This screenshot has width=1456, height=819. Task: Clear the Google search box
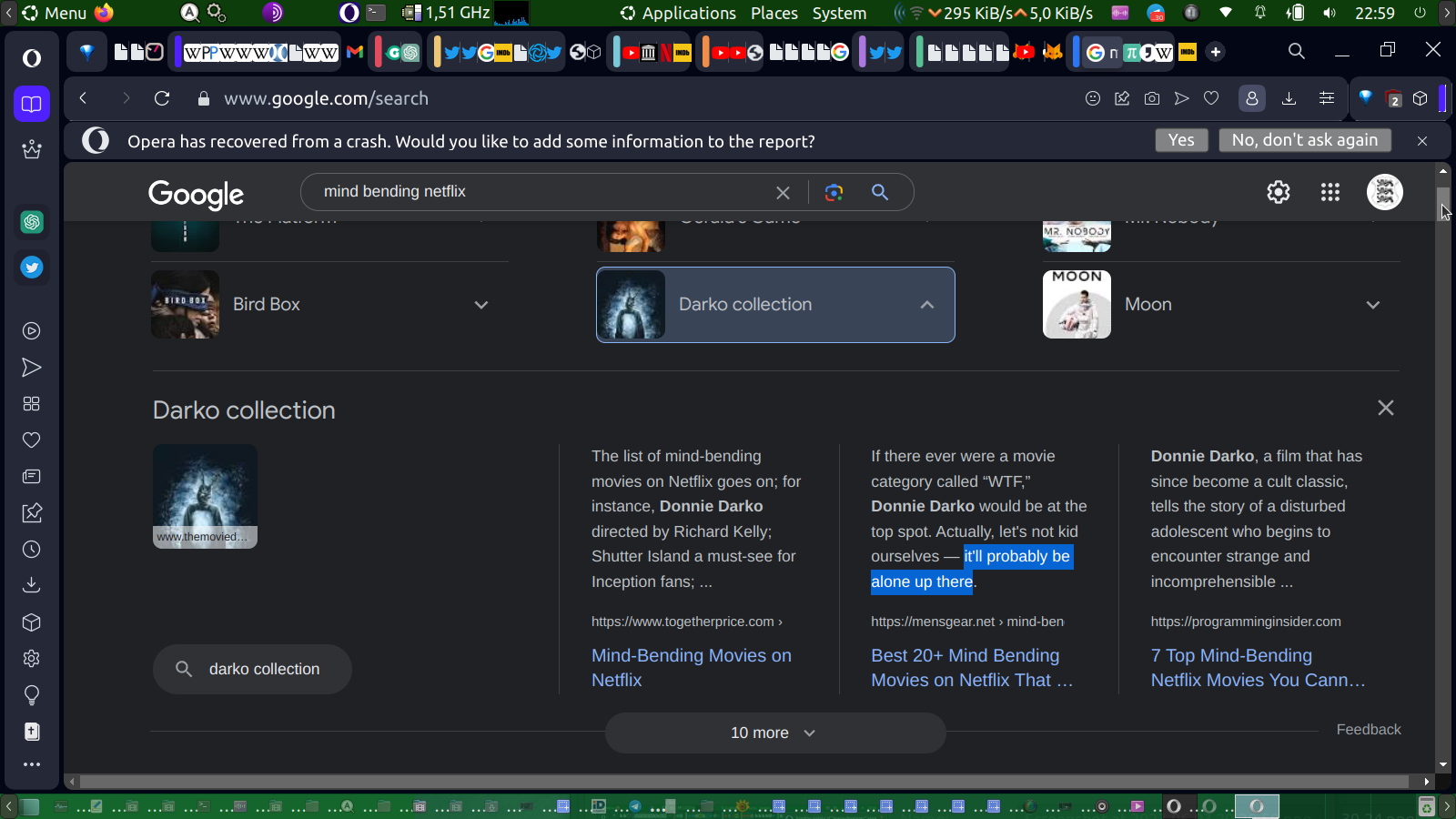tap(783, 192)
